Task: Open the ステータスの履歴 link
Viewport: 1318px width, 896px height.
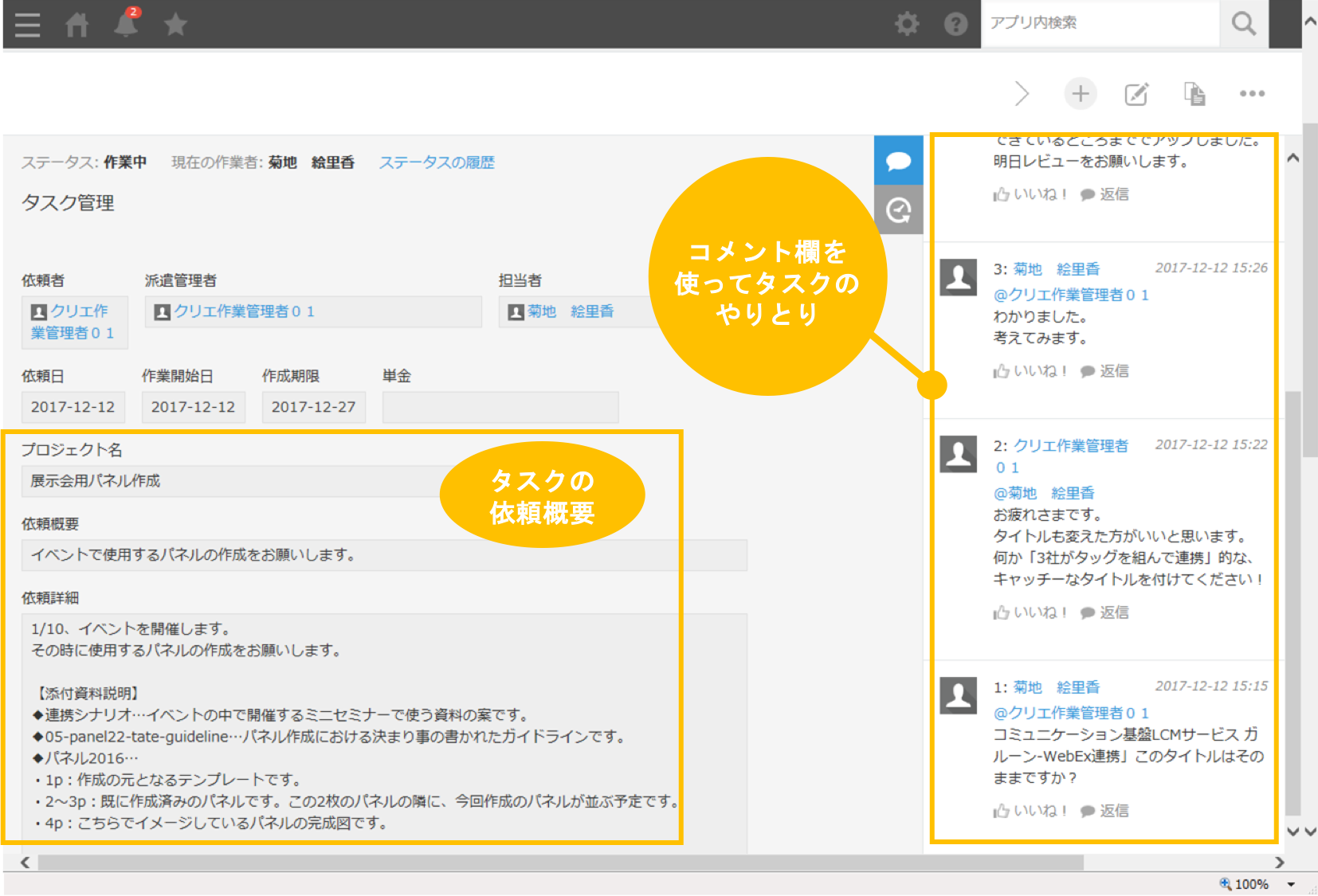Action: tap(437, 162)
